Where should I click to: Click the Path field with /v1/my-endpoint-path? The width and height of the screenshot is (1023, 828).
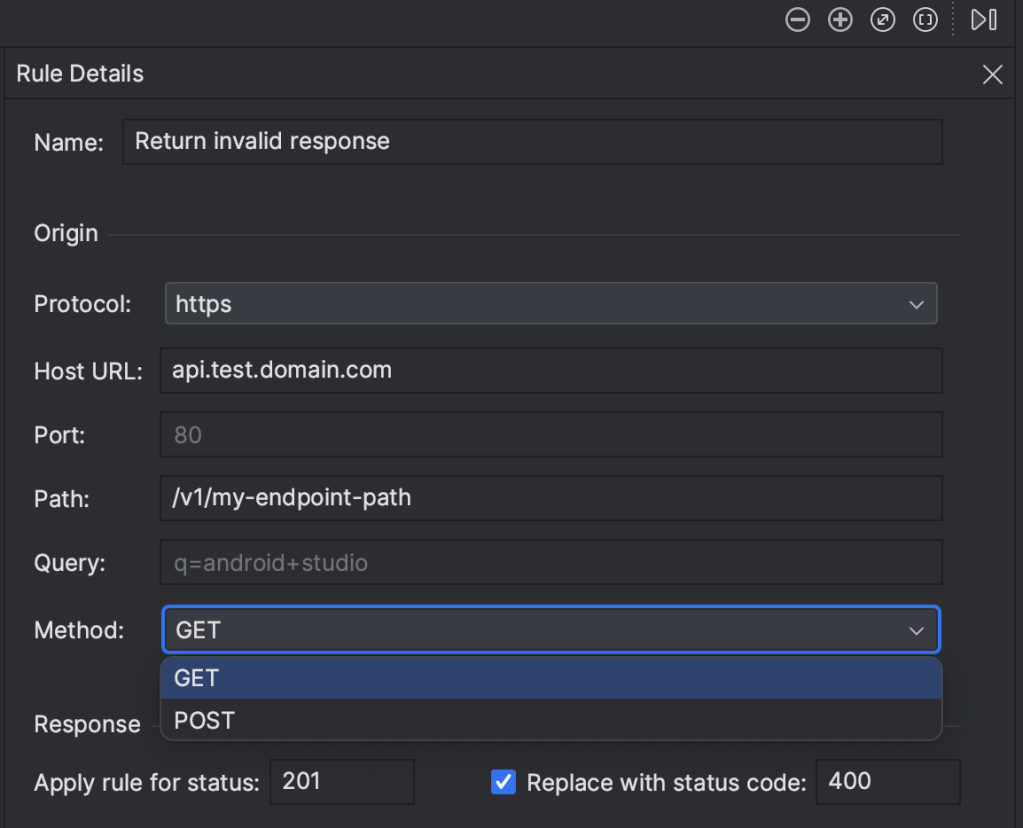pyautogui.click(x=550, y=498)
